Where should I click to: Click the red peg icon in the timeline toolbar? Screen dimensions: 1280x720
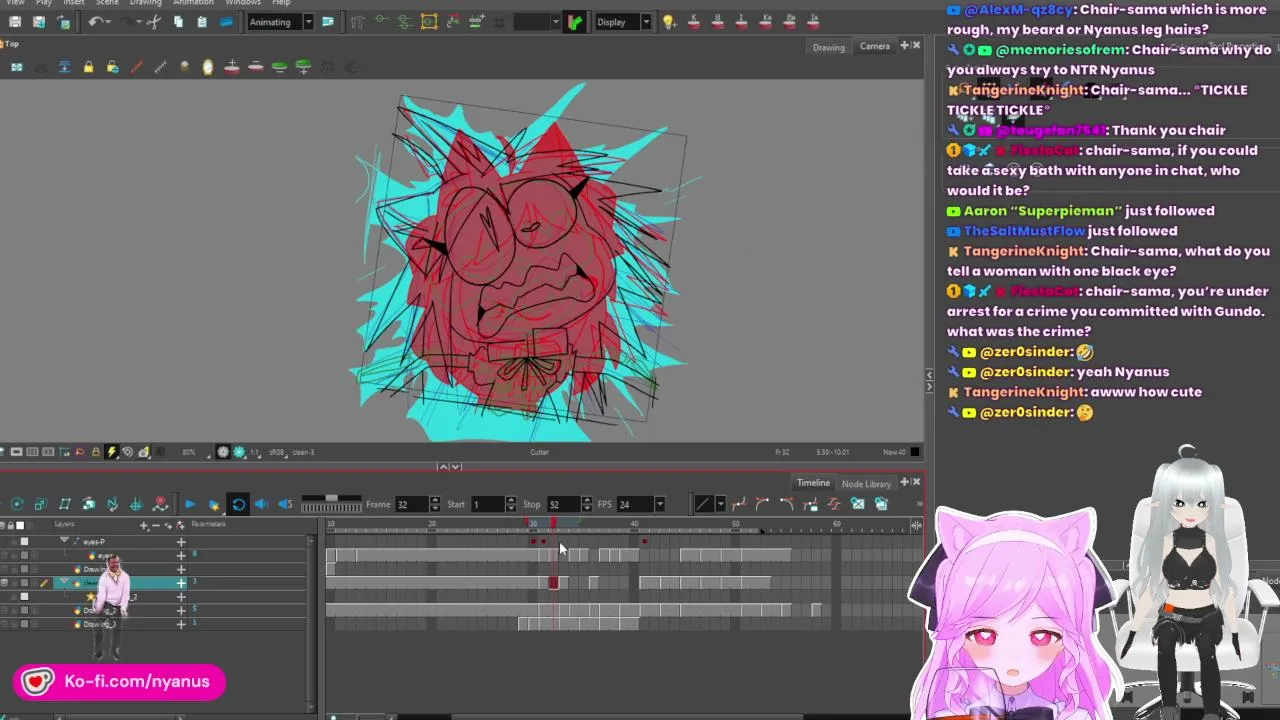pos(160,504)
